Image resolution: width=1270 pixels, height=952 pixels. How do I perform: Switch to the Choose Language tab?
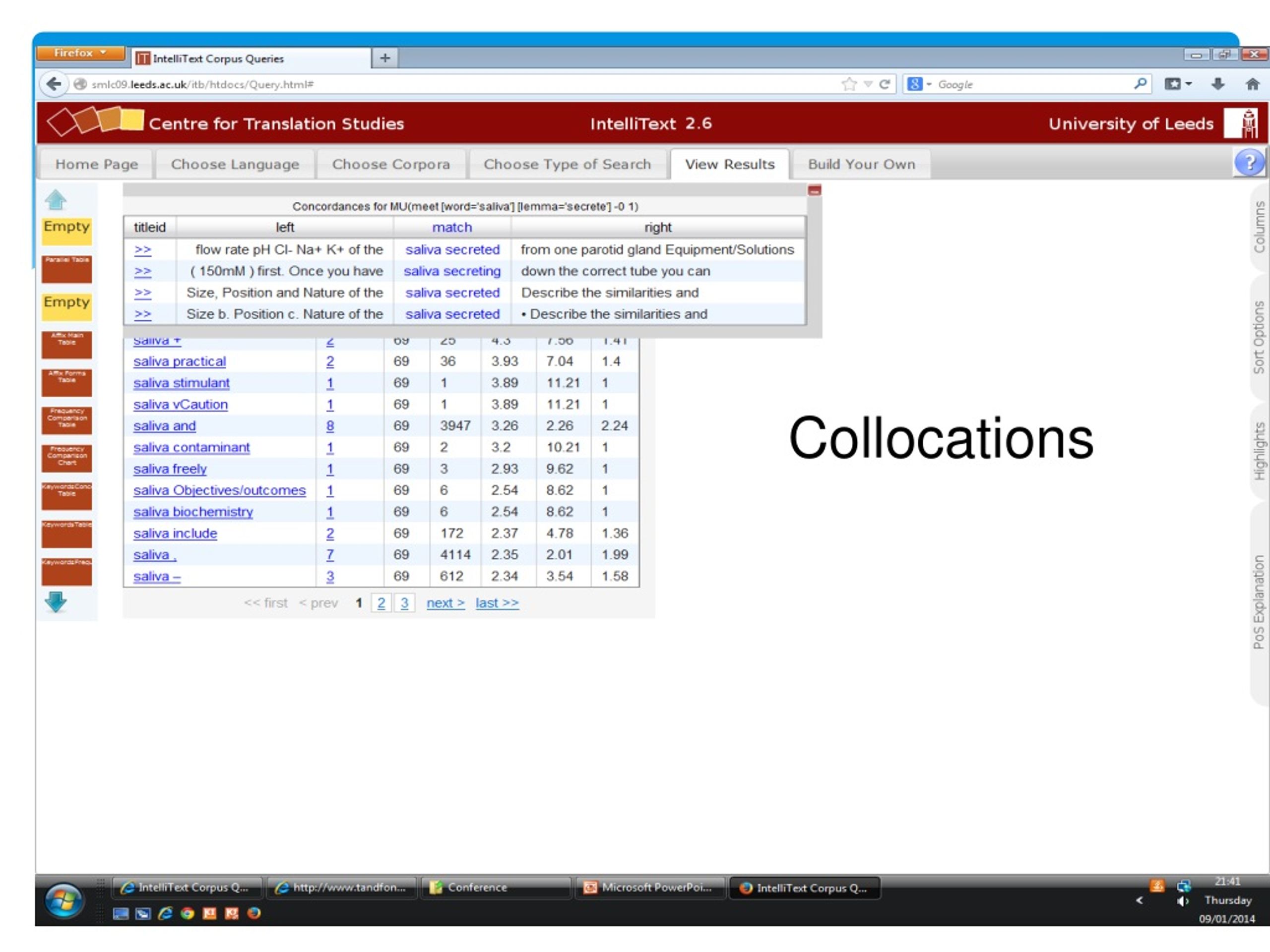pos(235,164)
